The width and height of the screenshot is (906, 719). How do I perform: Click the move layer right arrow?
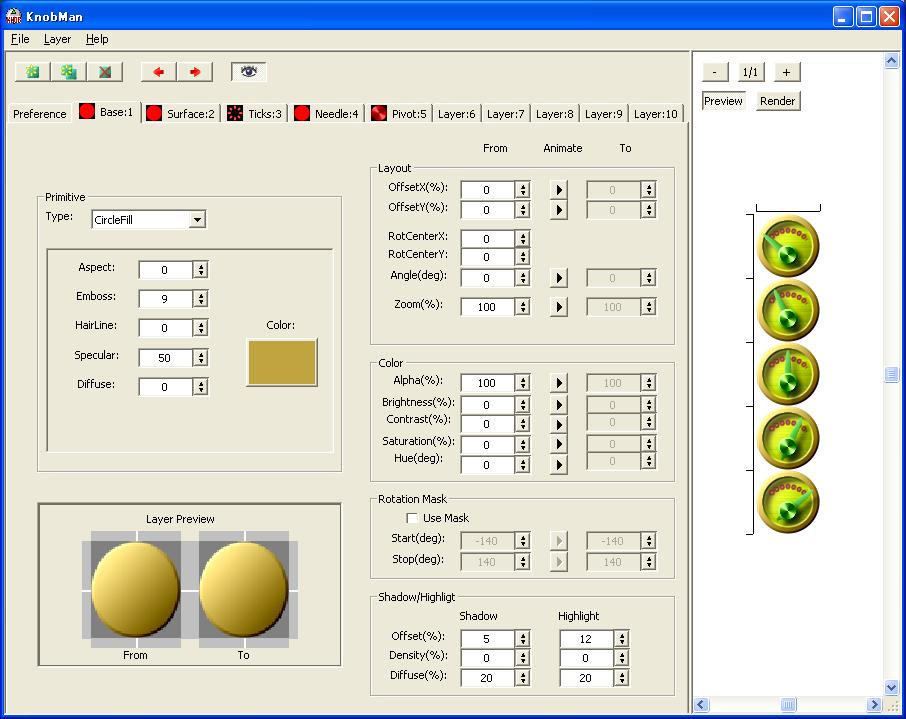pyautogui.click(x=195, y=72)
